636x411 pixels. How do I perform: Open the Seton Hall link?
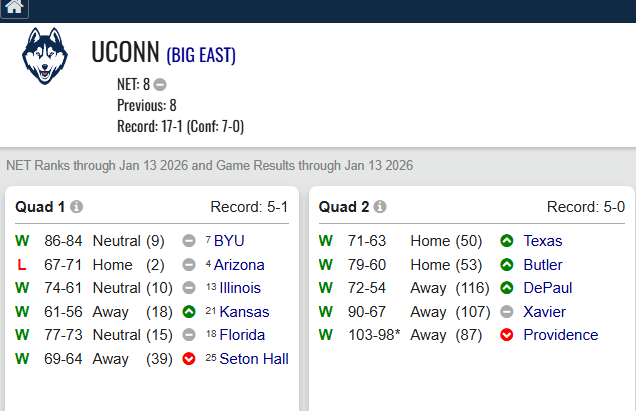pos(253,359)
